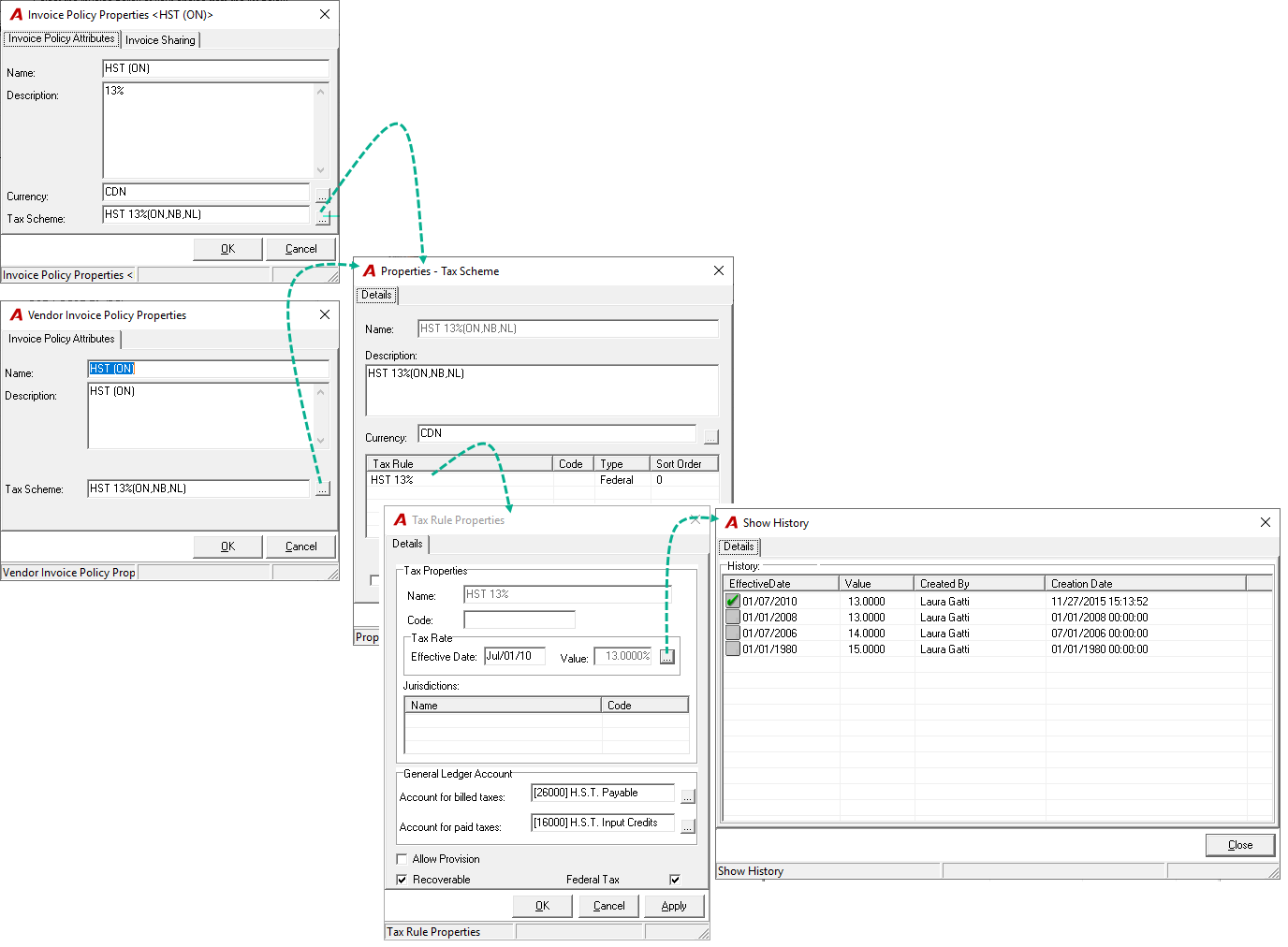Click the Sort Order column header in Tax Scheme
The height and width of the screenshot is (947, 1288).
click(683, 463)
